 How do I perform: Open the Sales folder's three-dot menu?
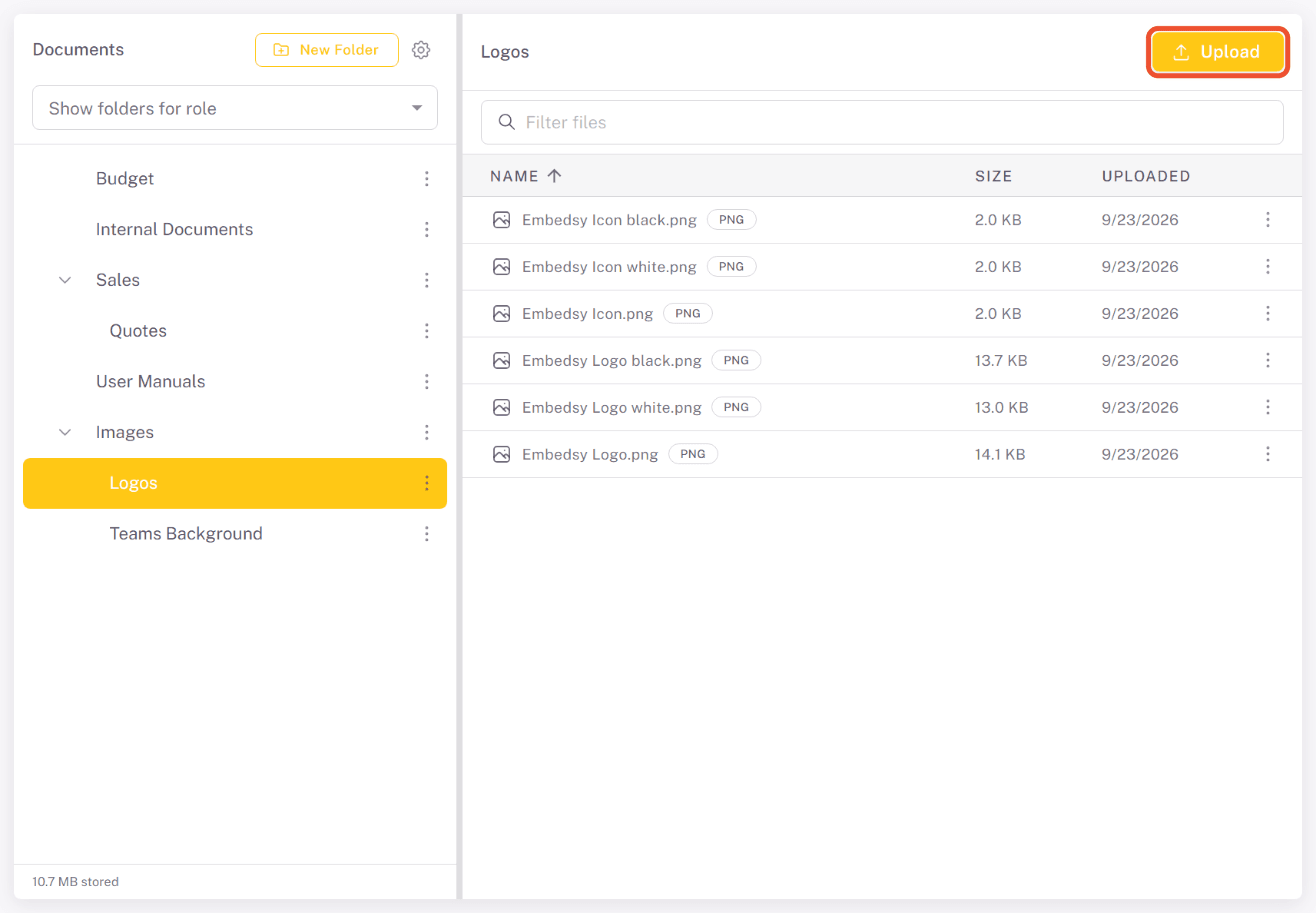tap(427, 280)
